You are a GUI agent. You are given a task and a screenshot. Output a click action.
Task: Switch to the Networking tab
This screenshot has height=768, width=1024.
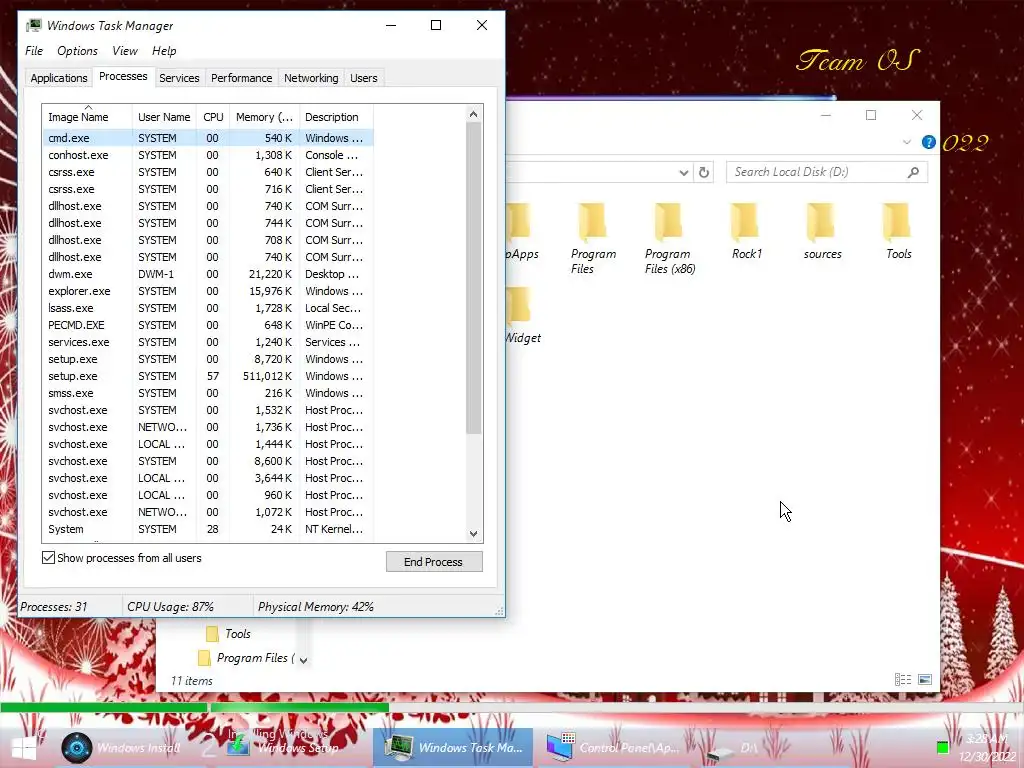point(311,78)
